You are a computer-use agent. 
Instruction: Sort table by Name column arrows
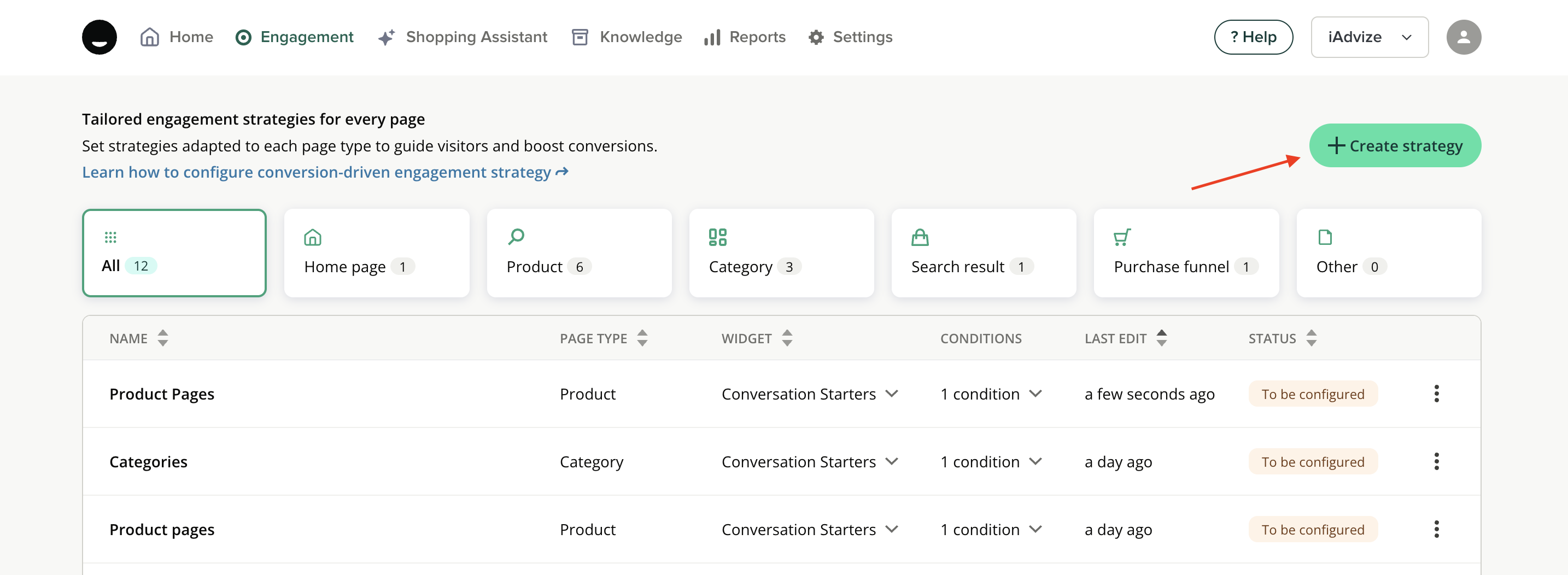[162, 338]
